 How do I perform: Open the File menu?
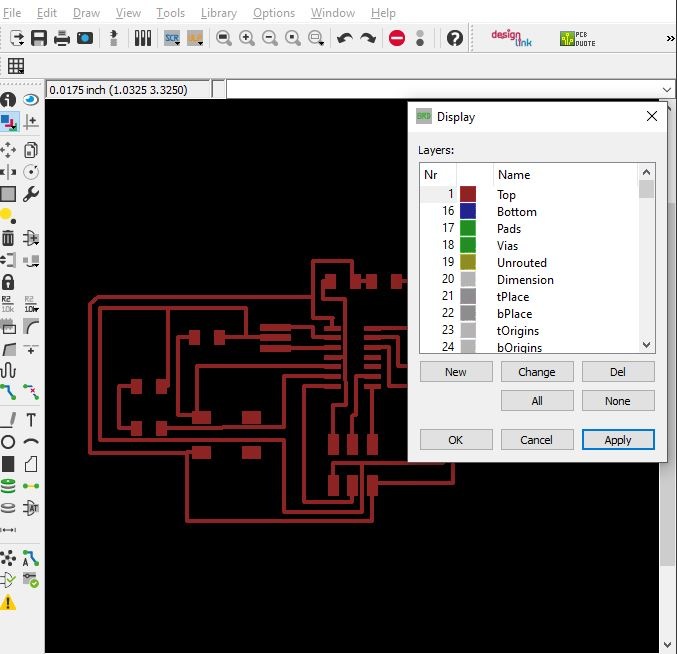[12, 13]
